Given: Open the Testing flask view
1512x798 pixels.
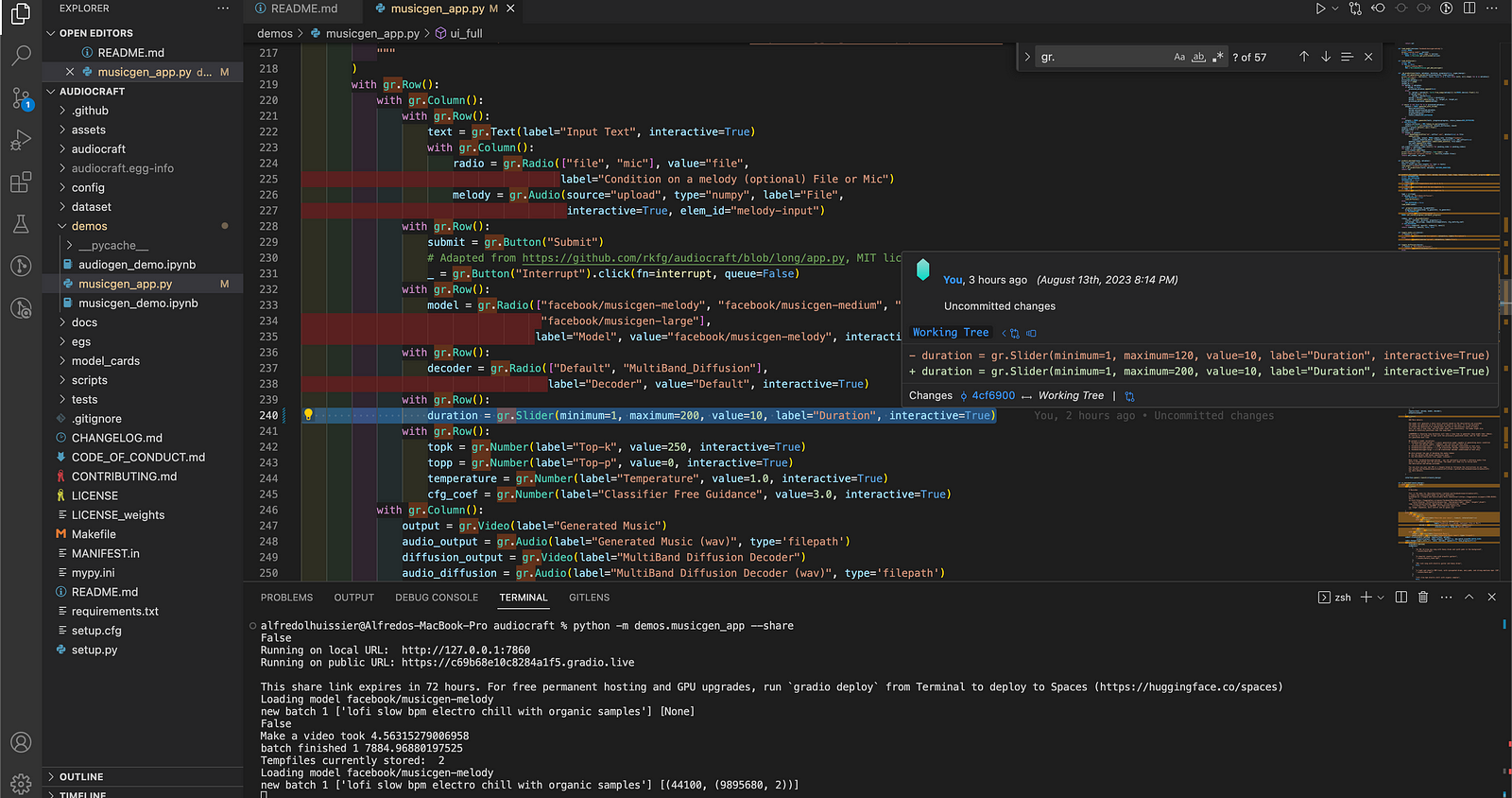Looking at the screenshot, I should pos(21,224).
